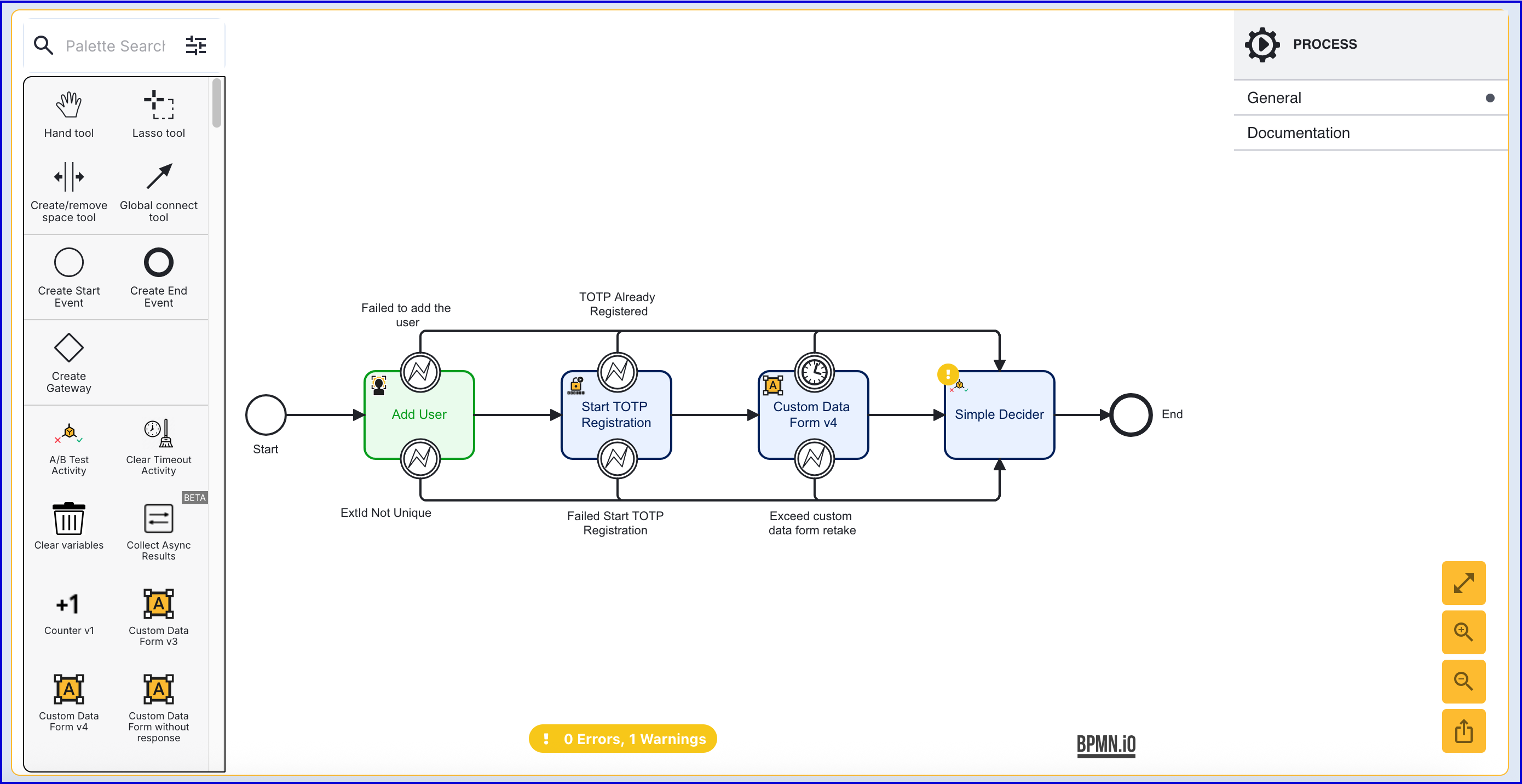Click the palette vertical scrollbar

coord(217,103)
